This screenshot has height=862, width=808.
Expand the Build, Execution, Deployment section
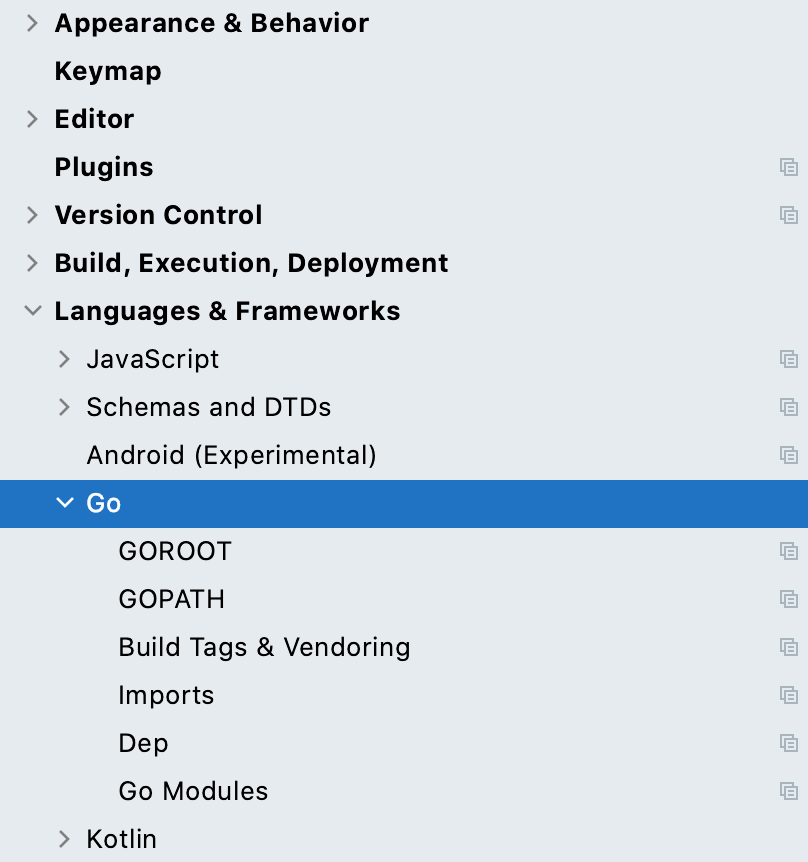pyautogui.click(x=32, y=263)
